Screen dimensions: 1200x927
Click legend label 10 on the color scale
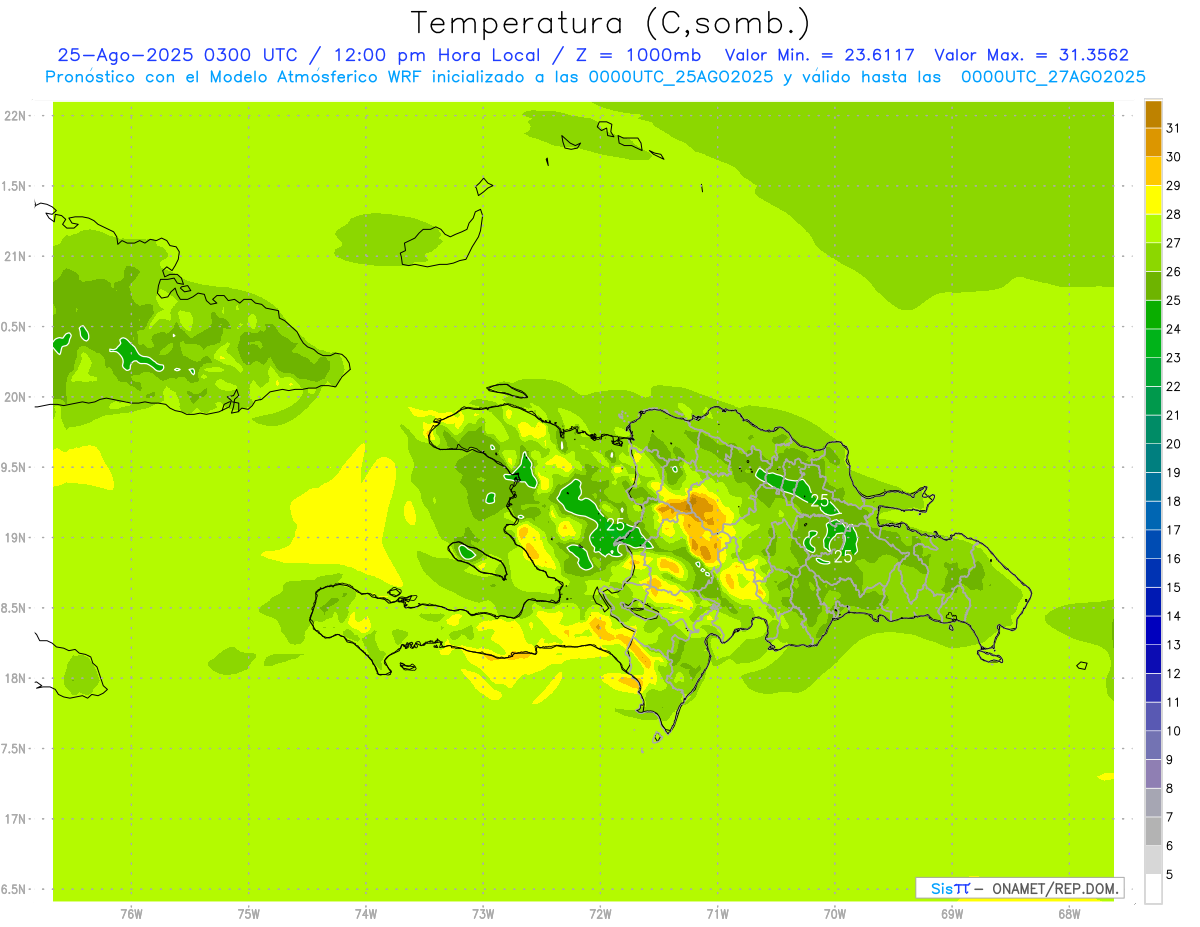click(1174, 731)
